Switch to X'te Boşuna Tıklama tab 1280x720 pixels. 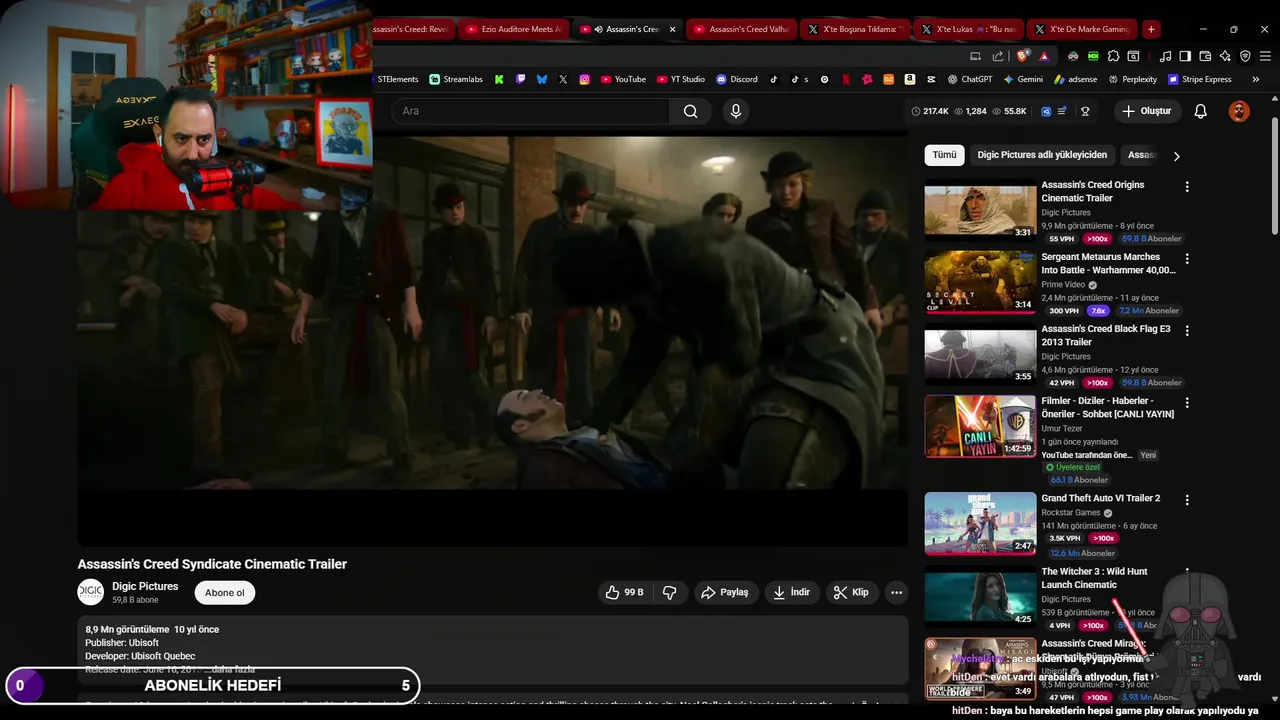pos(855,29)
